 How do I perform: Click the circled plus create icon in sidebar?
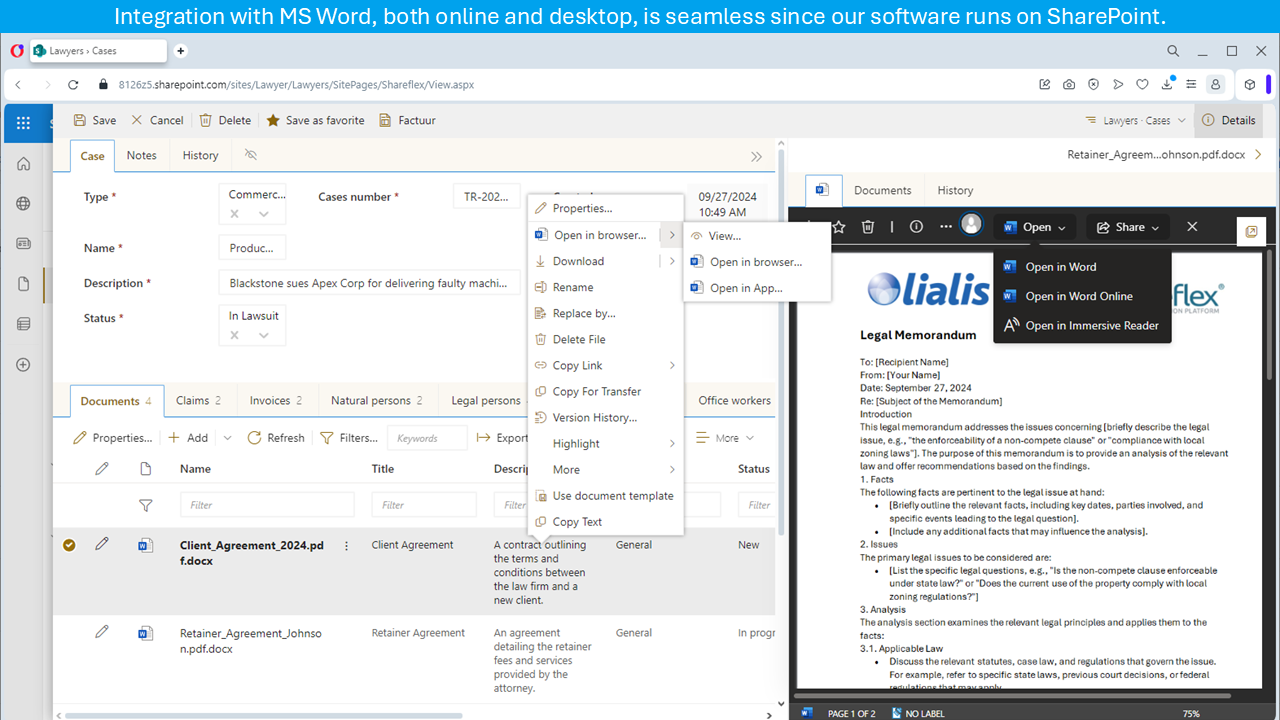pos(23,365)
